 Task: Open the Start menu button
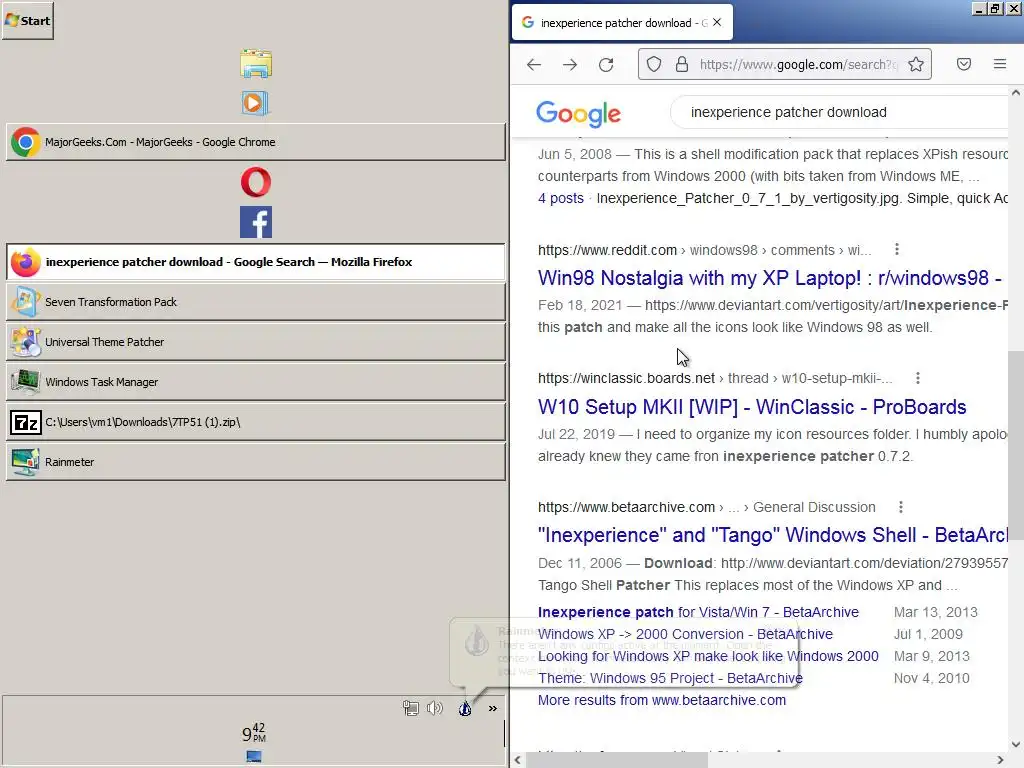point(28,20)
